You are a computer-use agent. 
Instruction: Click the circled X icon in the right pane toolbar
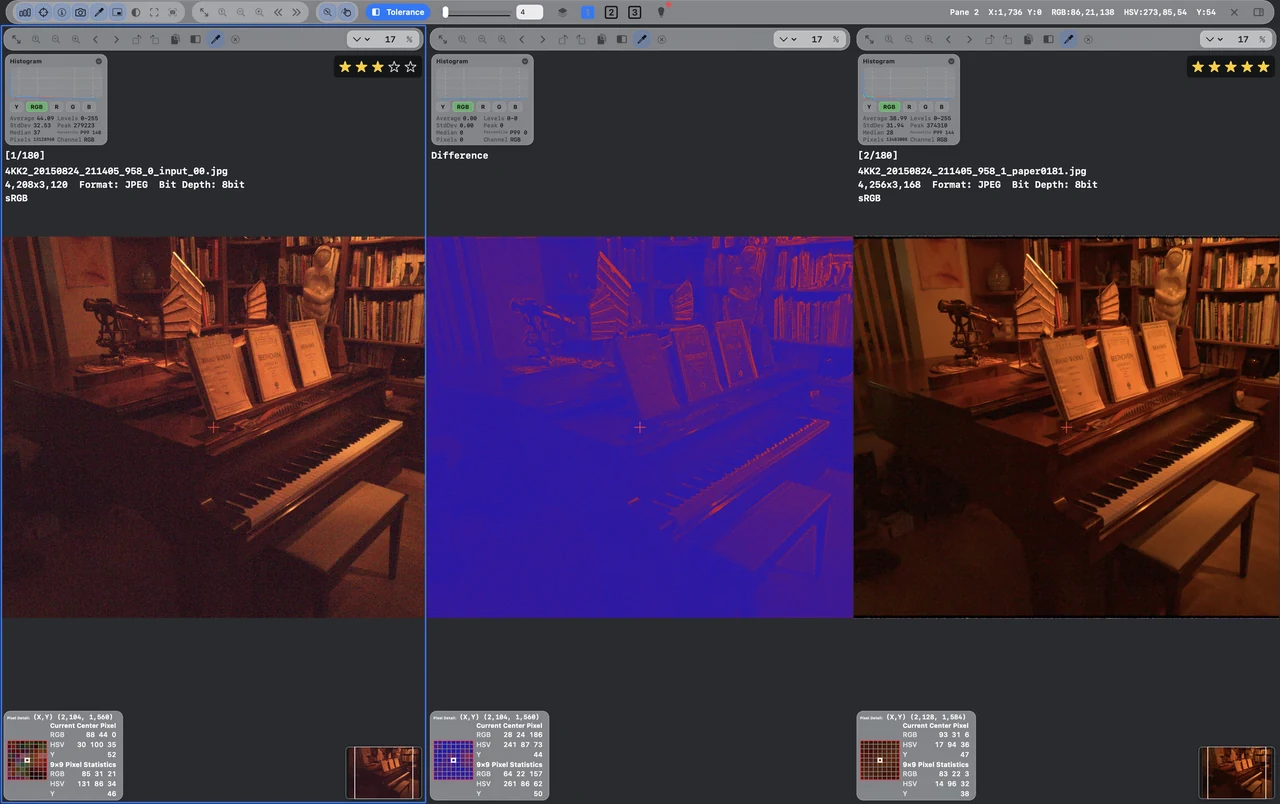point(1089,39)
